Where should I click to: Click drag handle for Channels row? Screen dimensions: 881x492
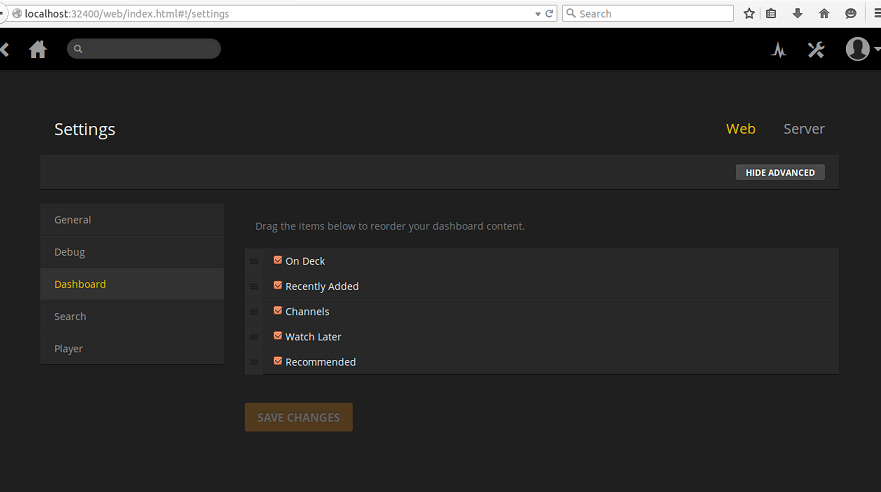click(x=254, y=312)
